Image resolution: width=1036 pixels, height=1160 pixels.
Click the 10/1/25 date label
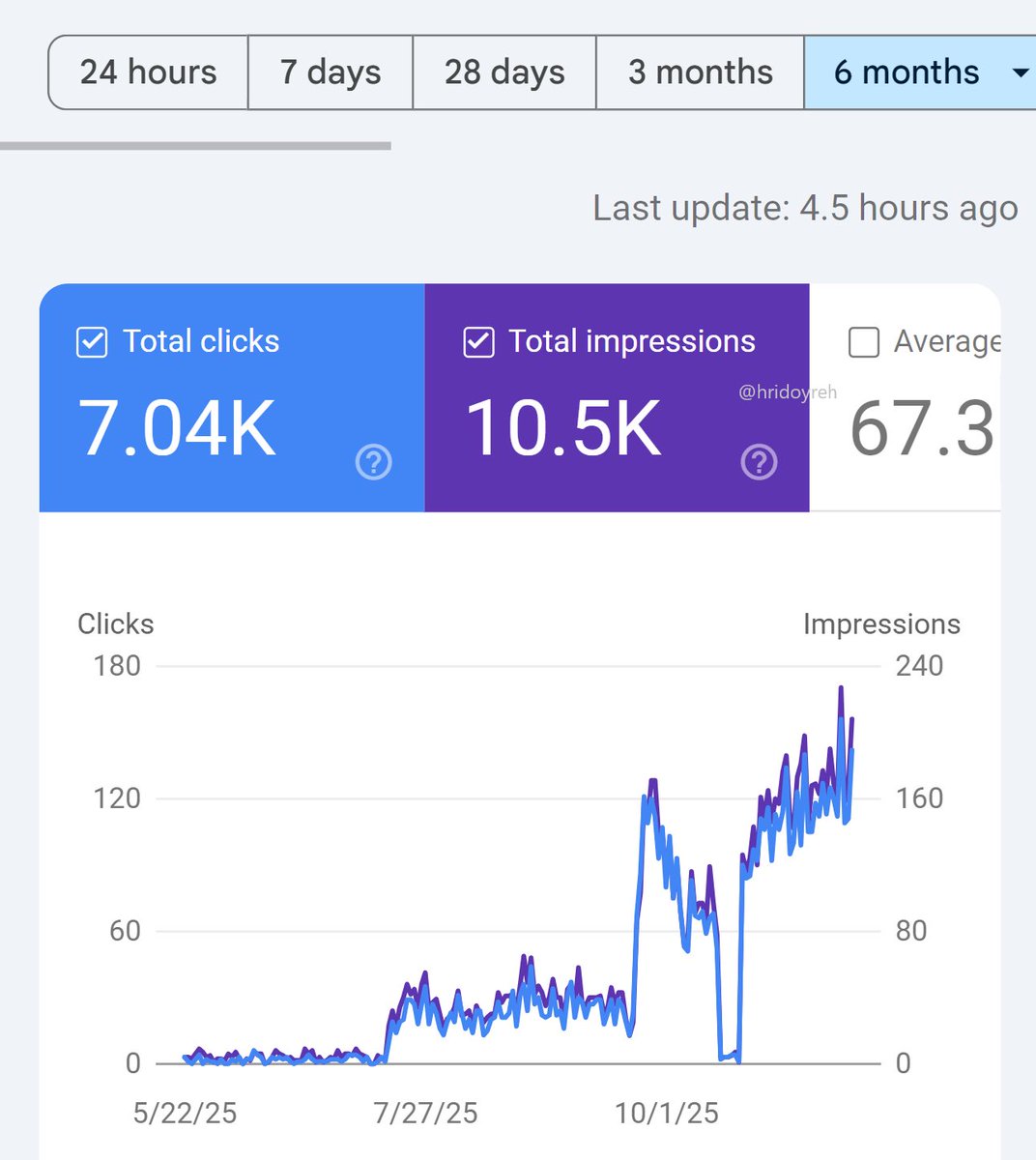pyautogui.click(x=667, y=1113)
